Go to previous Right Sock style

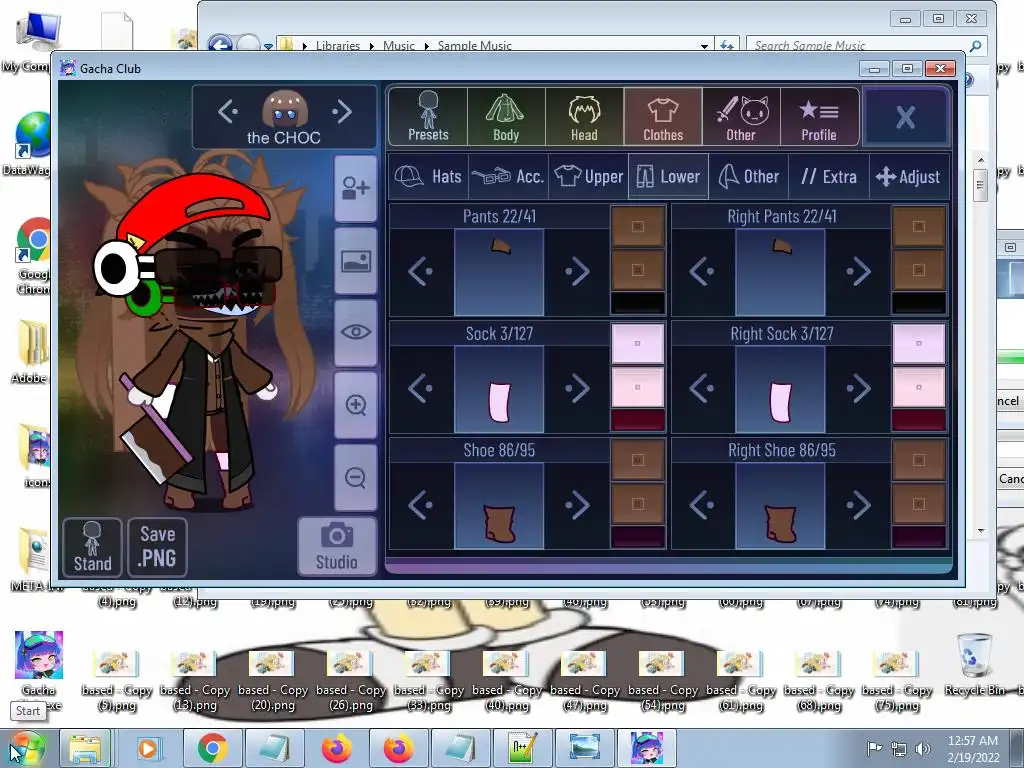(702, 389)
